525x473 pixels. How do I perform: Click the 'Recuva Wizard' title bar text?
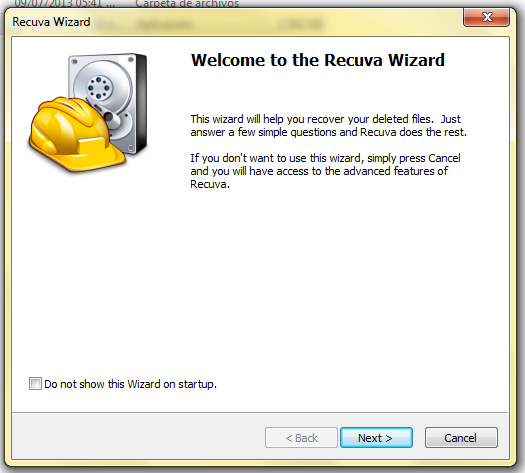(51, 22)
